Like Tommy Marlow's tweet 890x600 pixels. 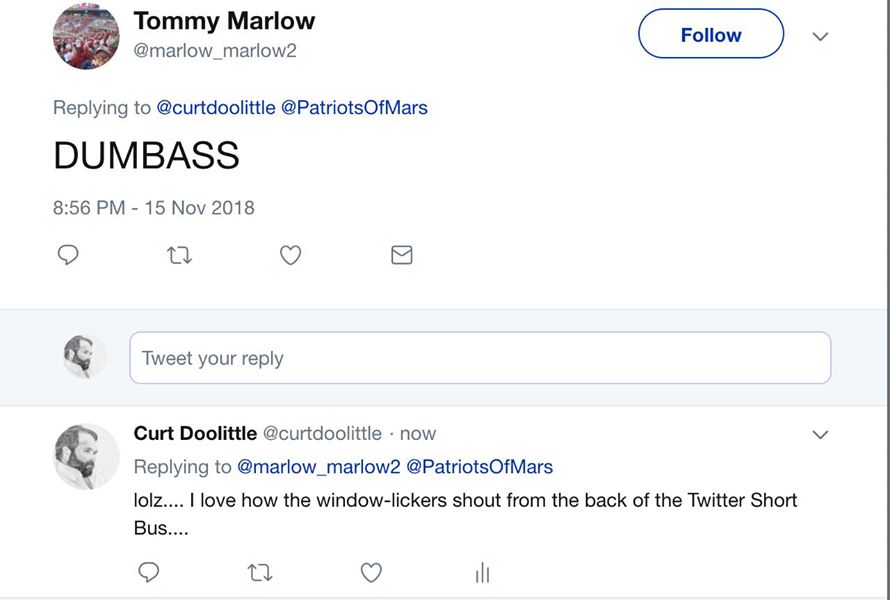point(290,256)
